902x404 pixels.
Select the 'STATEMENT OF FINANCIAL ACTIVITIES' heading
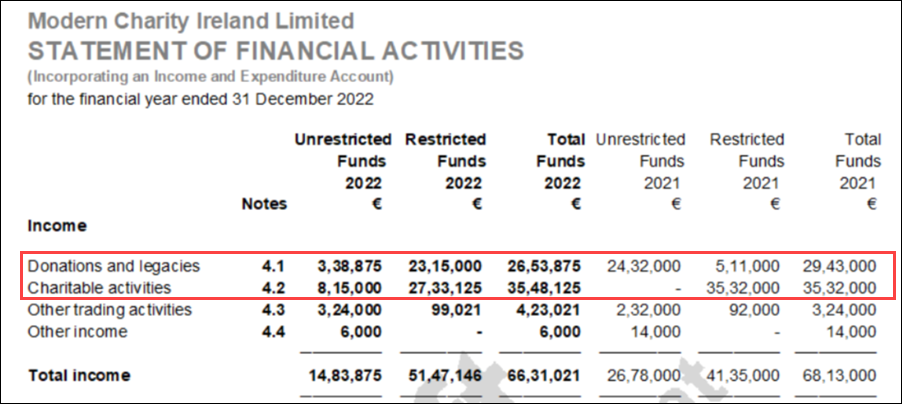click(276, 51)
